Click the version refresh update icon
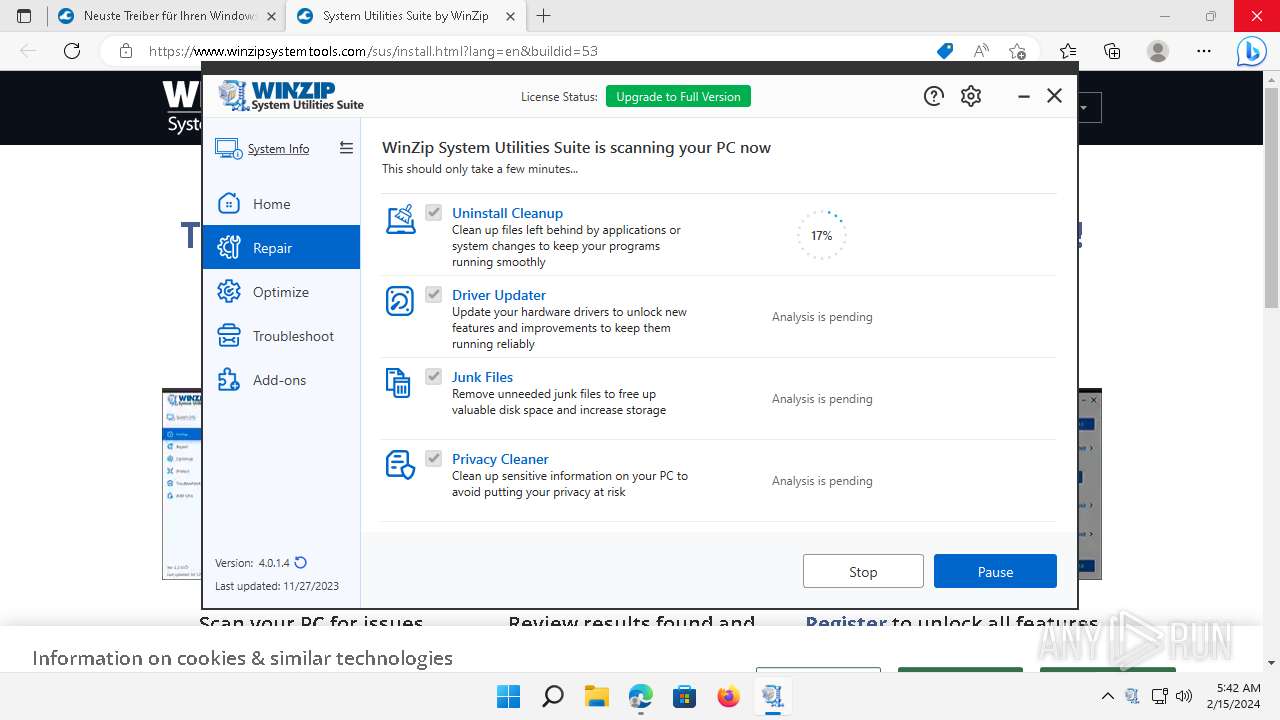Viewport: 1280px width, 720px height. (x=301, y=563)
